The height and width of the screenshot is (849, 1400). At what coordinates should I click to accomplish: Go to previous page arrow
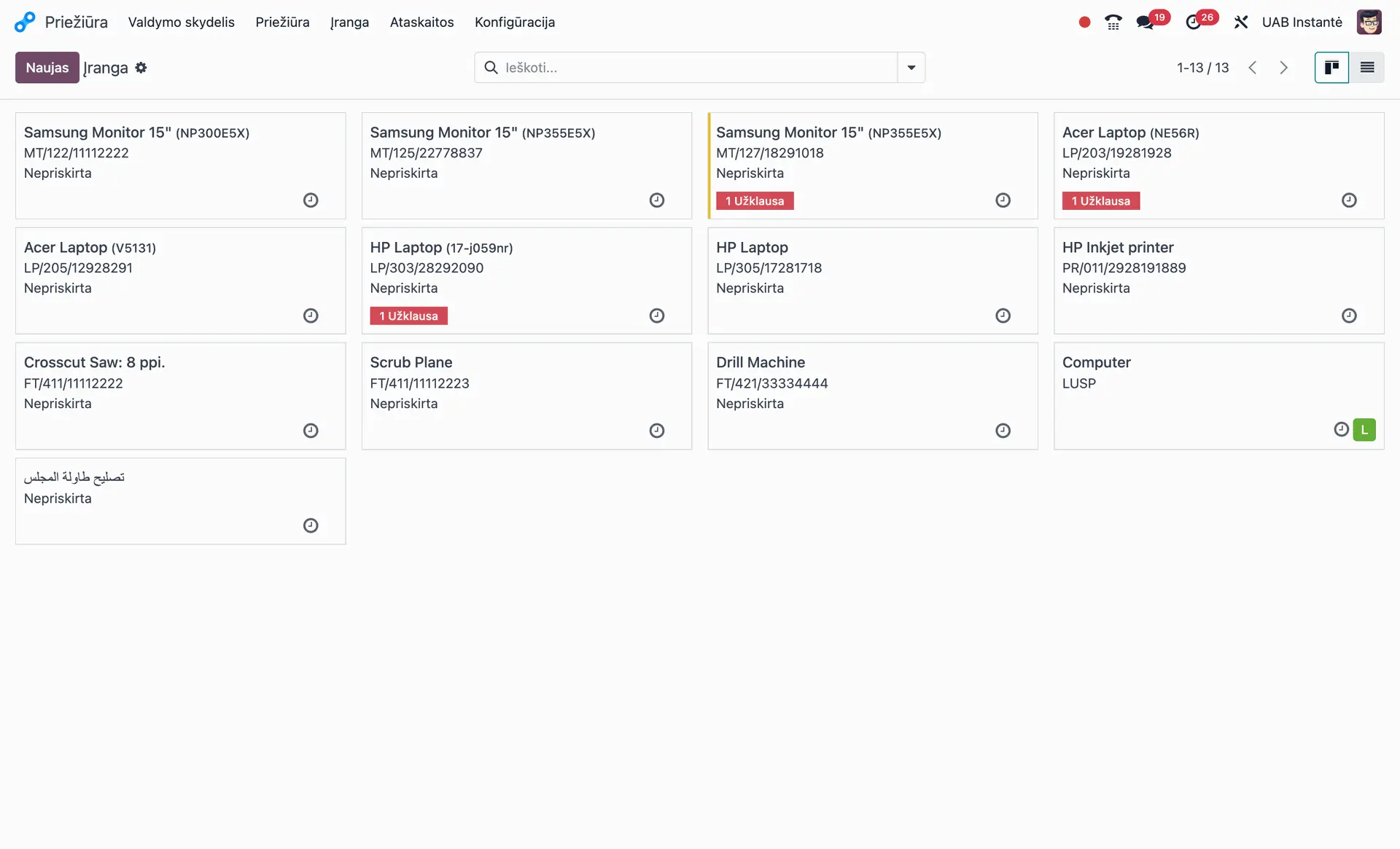(1253, 68)
